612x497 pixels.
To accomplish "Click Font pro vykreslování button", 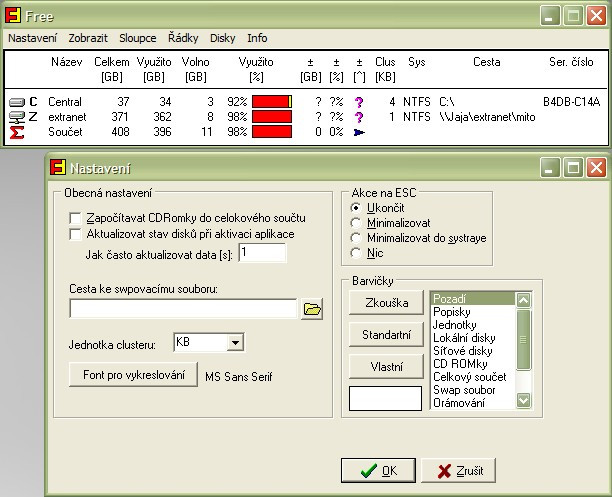I will 133,375.
